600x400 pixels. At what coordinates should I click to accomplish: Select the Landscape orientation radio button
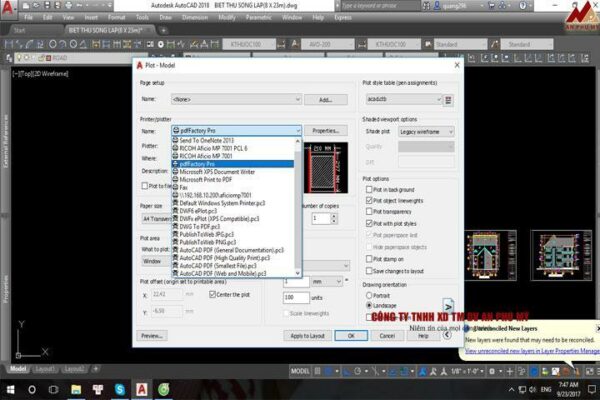click(x=369, y=305)
